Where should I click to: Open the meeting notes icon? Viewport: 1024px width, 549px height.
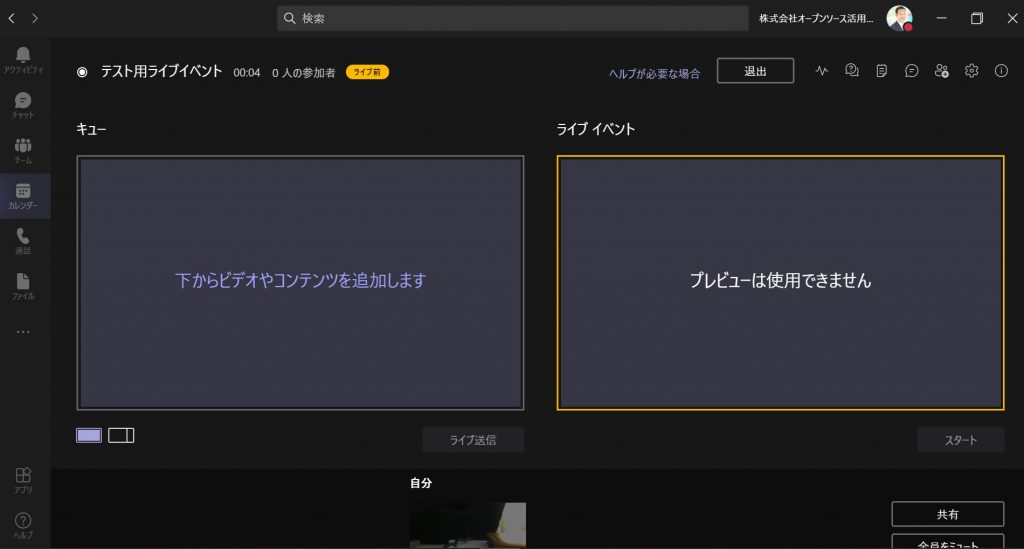(x=881, y=71)
